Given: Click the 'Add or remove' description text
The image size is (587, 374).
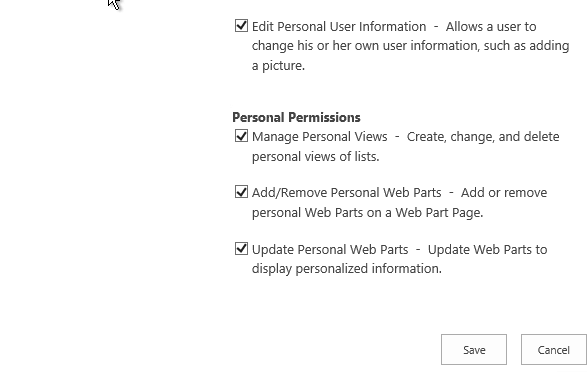Looking at the screenshot, I should click(504, 192).
